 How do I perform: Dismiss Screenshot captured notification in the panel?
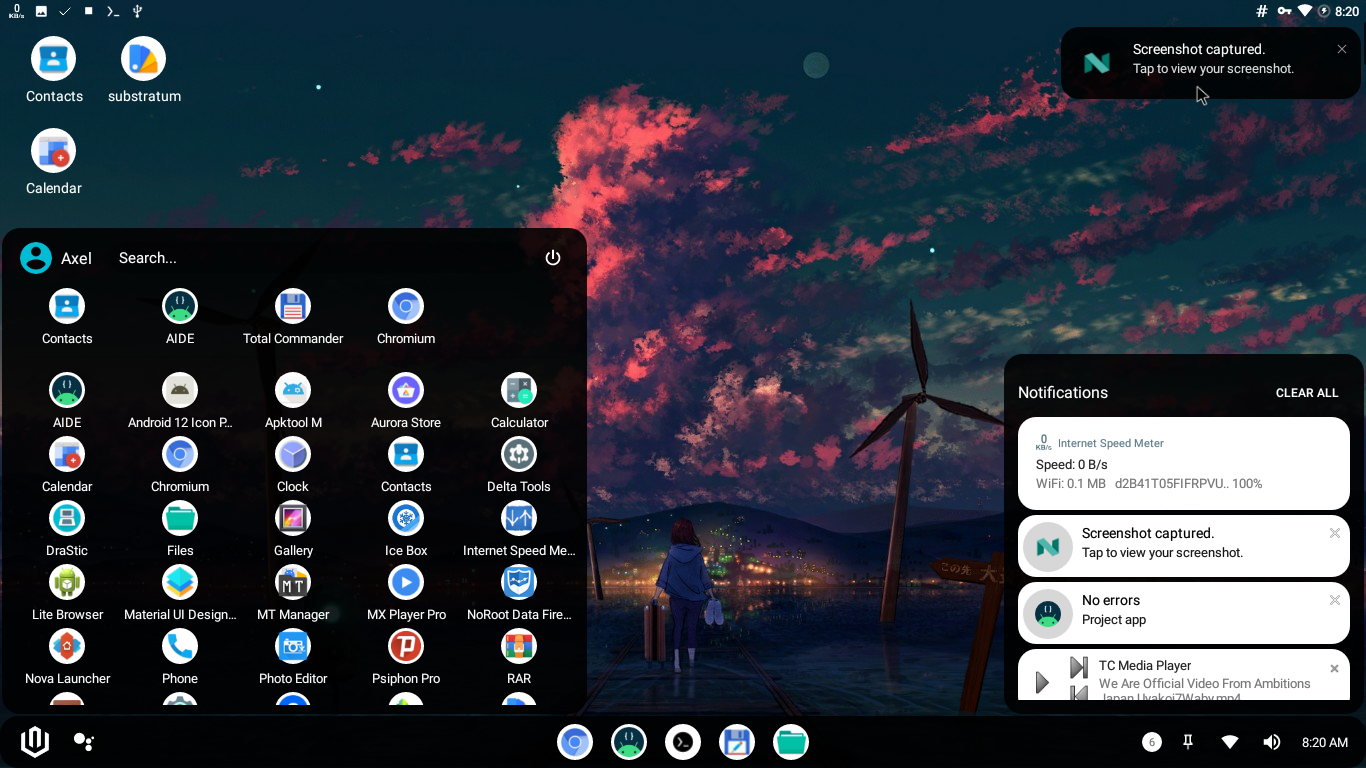(x=1335, y=533)
